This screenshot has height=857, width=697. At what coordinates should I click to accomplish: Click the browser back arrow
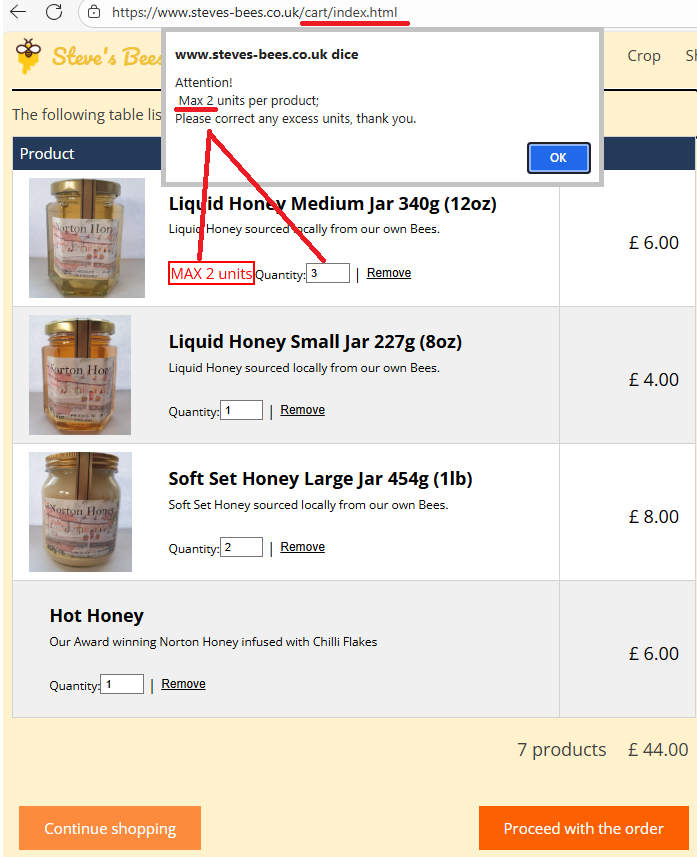pyautogui.click(x=18, y=11)
